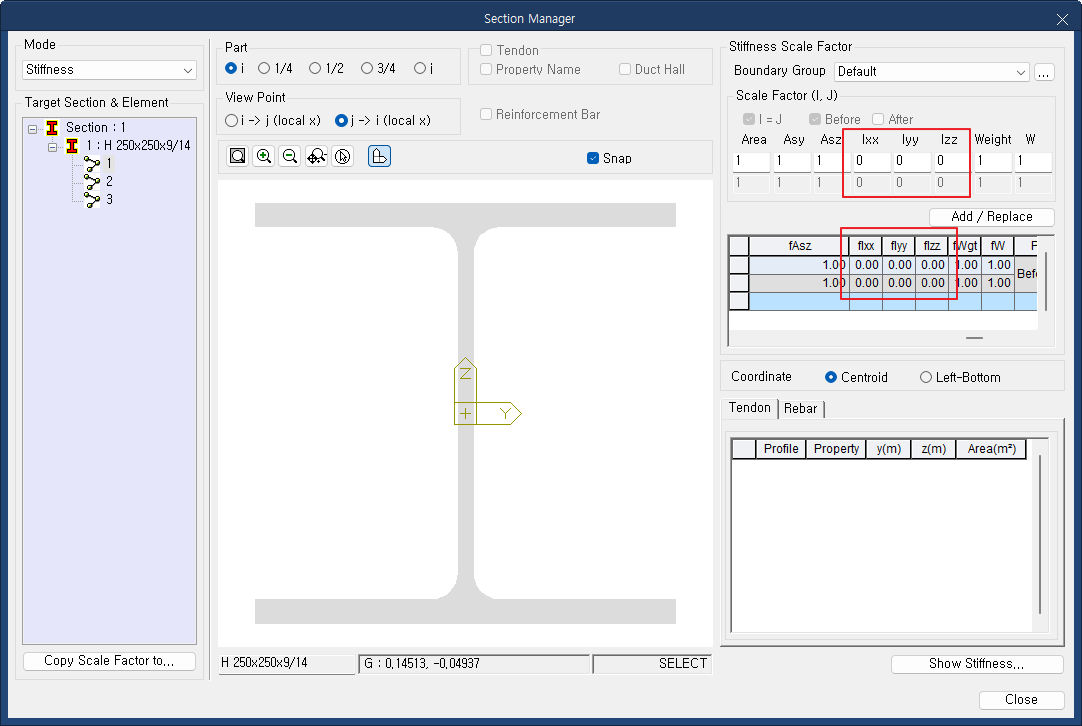
Task: Click element 3 node icon in tree
Action: pos(92,199)
